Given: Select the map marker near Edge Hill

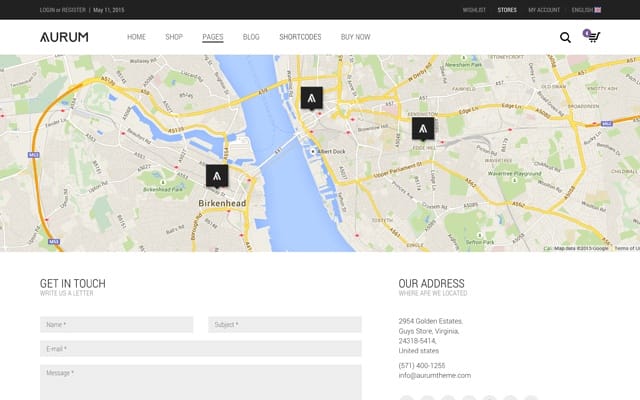Looking at the screenshot, I should pyautogui.click(x=423, y=129).
